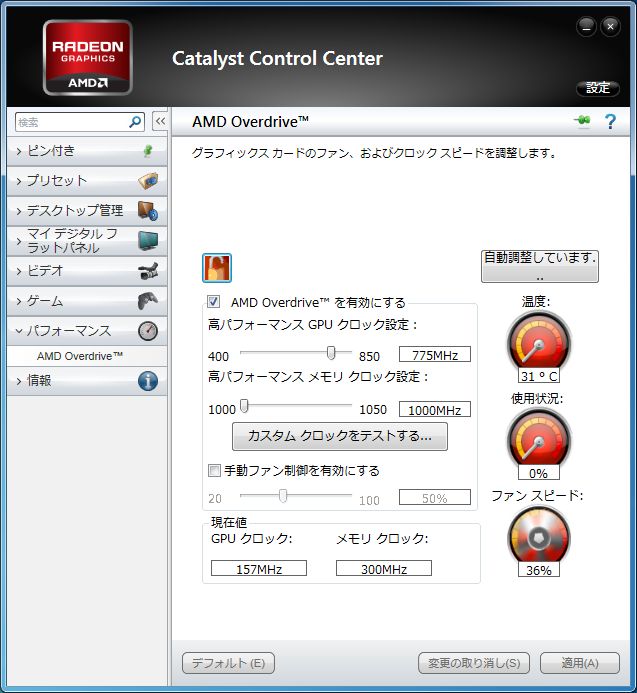Viewport: 637px width, 693px height.
Task: Click the green pin icon in ピン付き row
Action: click(149, 151)
